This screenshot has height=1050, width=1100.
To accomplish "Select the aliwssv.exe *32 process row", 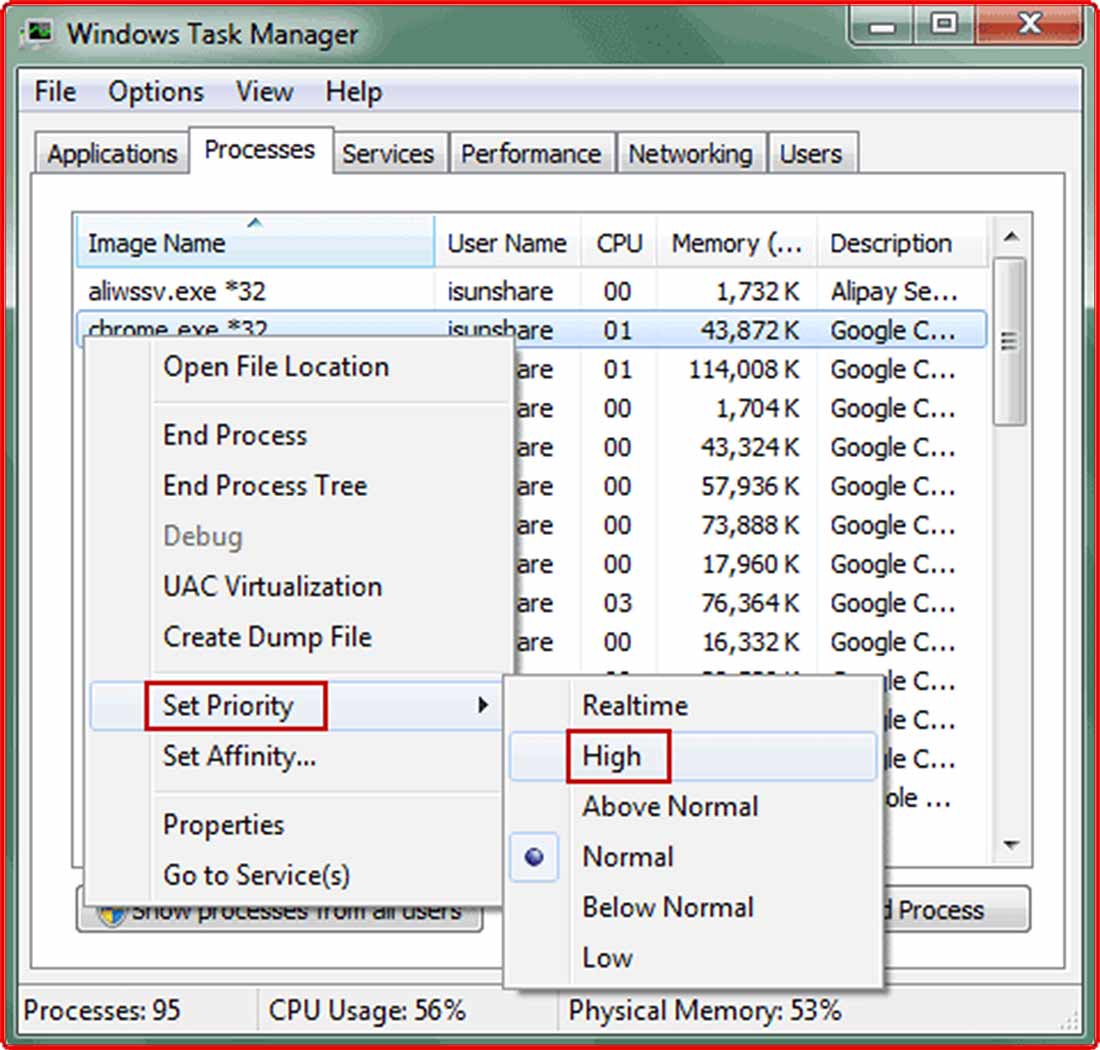I will point(532,291).
